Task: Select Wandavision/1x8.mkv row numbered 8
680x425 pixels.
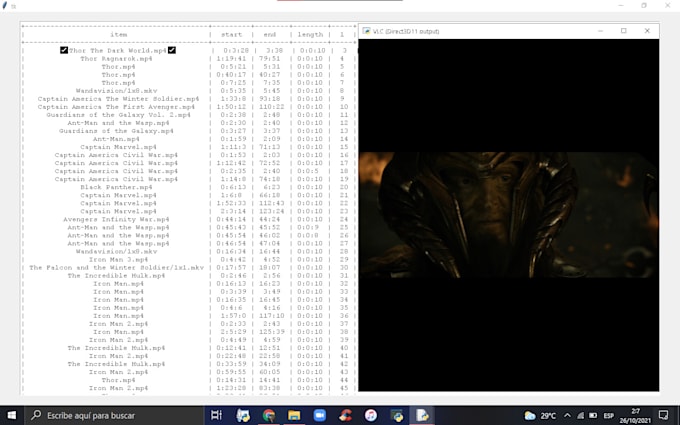Action: (x=116, y=91)
